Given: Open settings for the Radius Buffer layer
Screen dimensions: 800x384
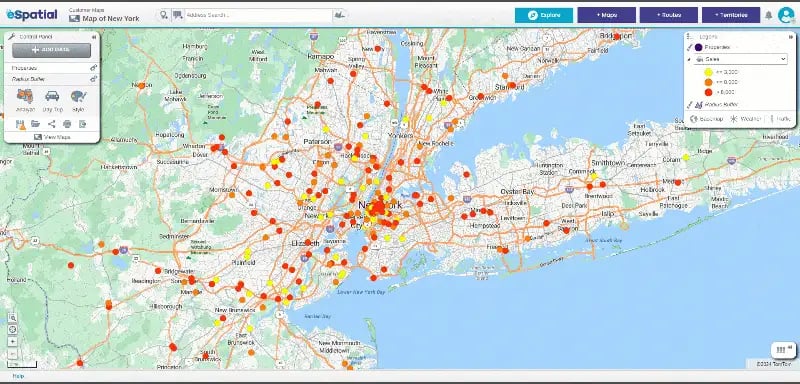Looking at the screenshot, I should (x=94, y=79).
